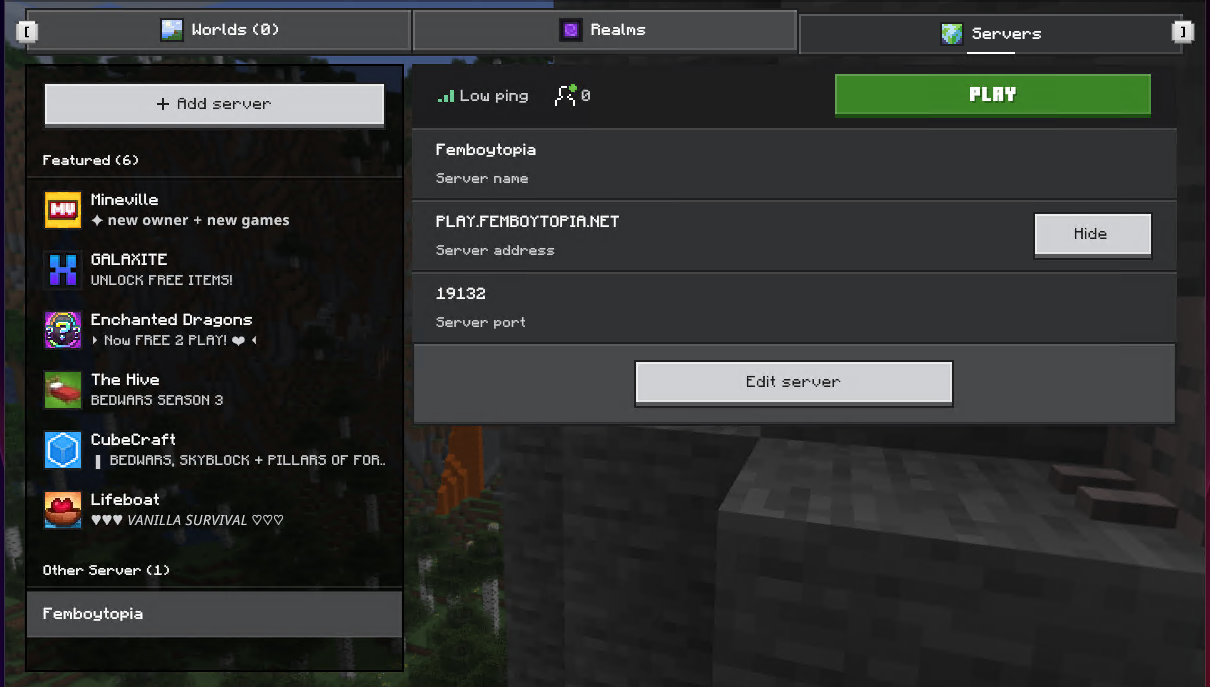The width and height of the screenshot is (1210, 687).
Task: Click the player count icon
Action: 566,96
